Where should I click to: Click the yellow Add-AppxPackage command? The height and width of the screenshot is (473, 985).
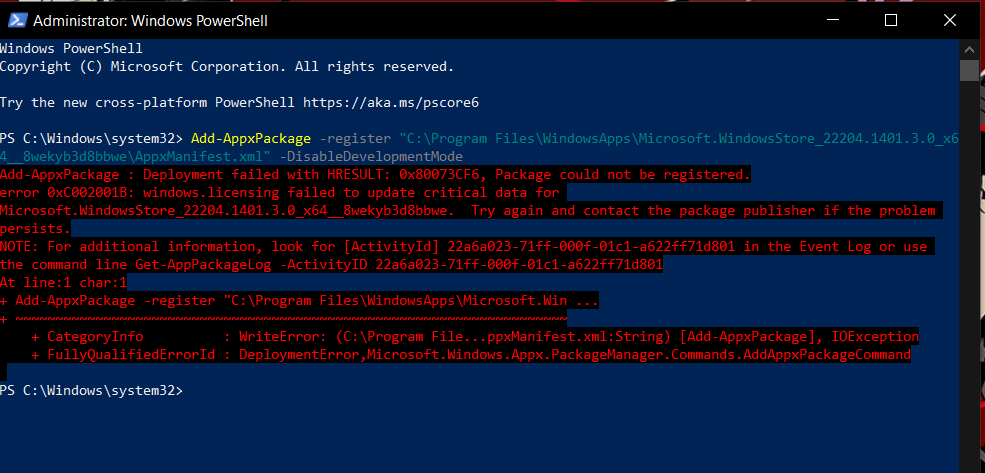251,138
